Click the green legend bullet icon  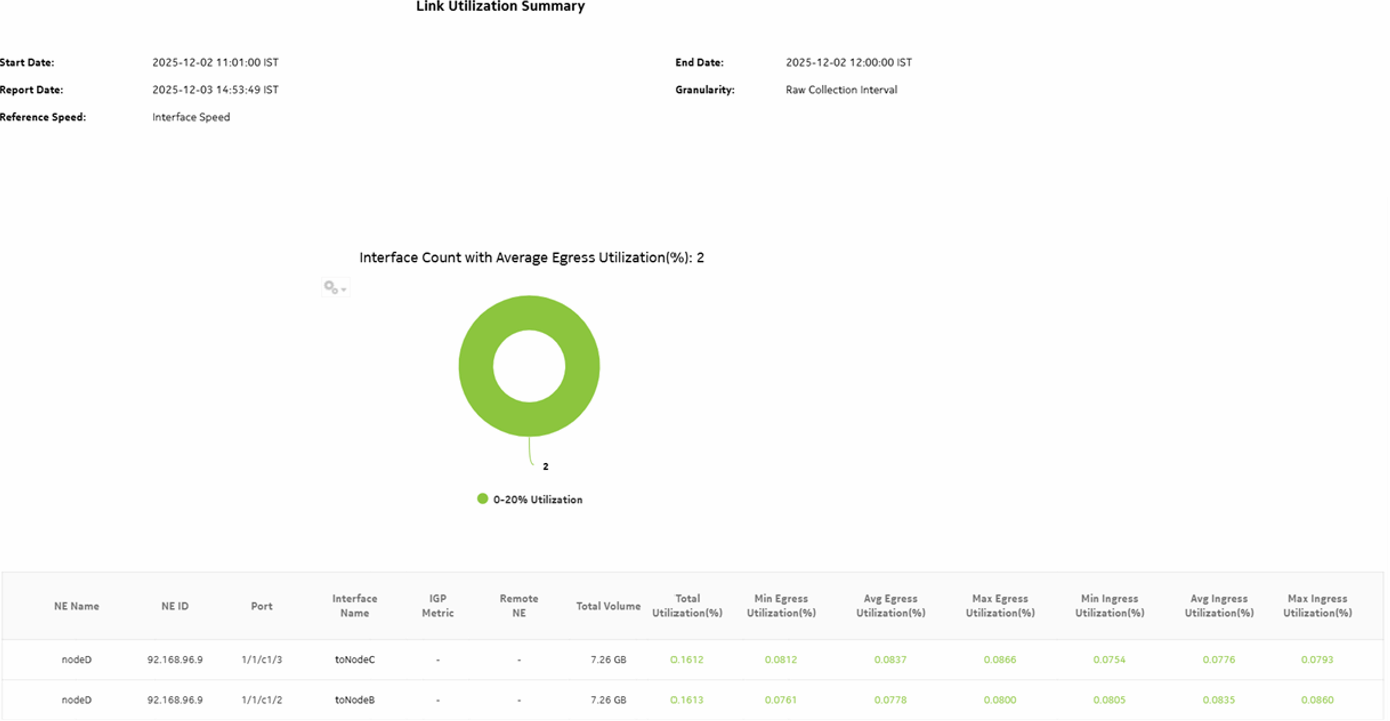(x=483, y=497)
